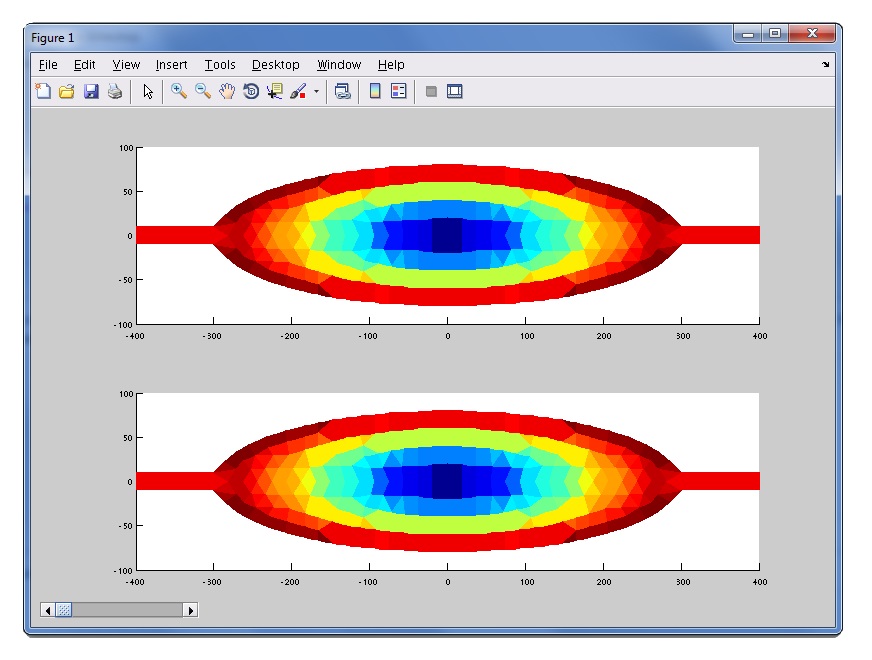Image resolution: width=872 pixels, height=660 pixels.
Task: Print the figure
Action: pyautogui.click(x=115, y=91)
